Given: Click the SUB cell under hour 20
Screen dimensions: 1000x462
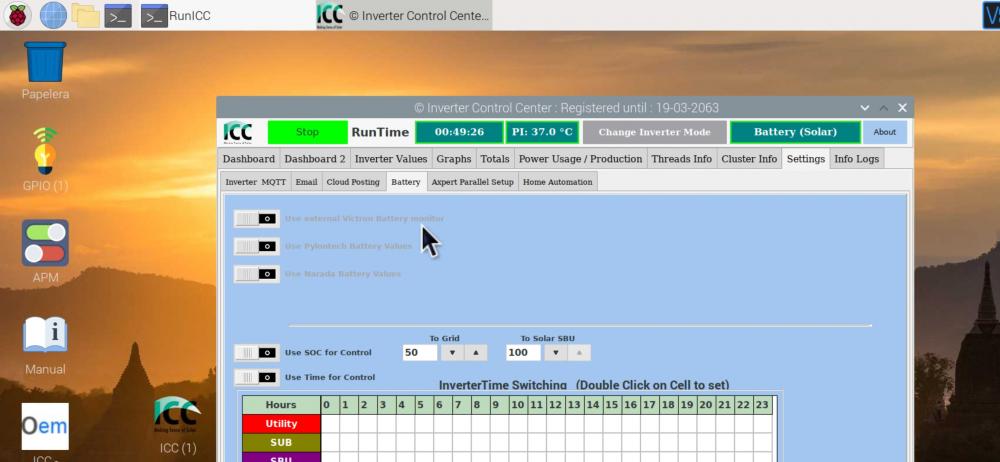Looking at the screenshot, I should tap(705, 443).
